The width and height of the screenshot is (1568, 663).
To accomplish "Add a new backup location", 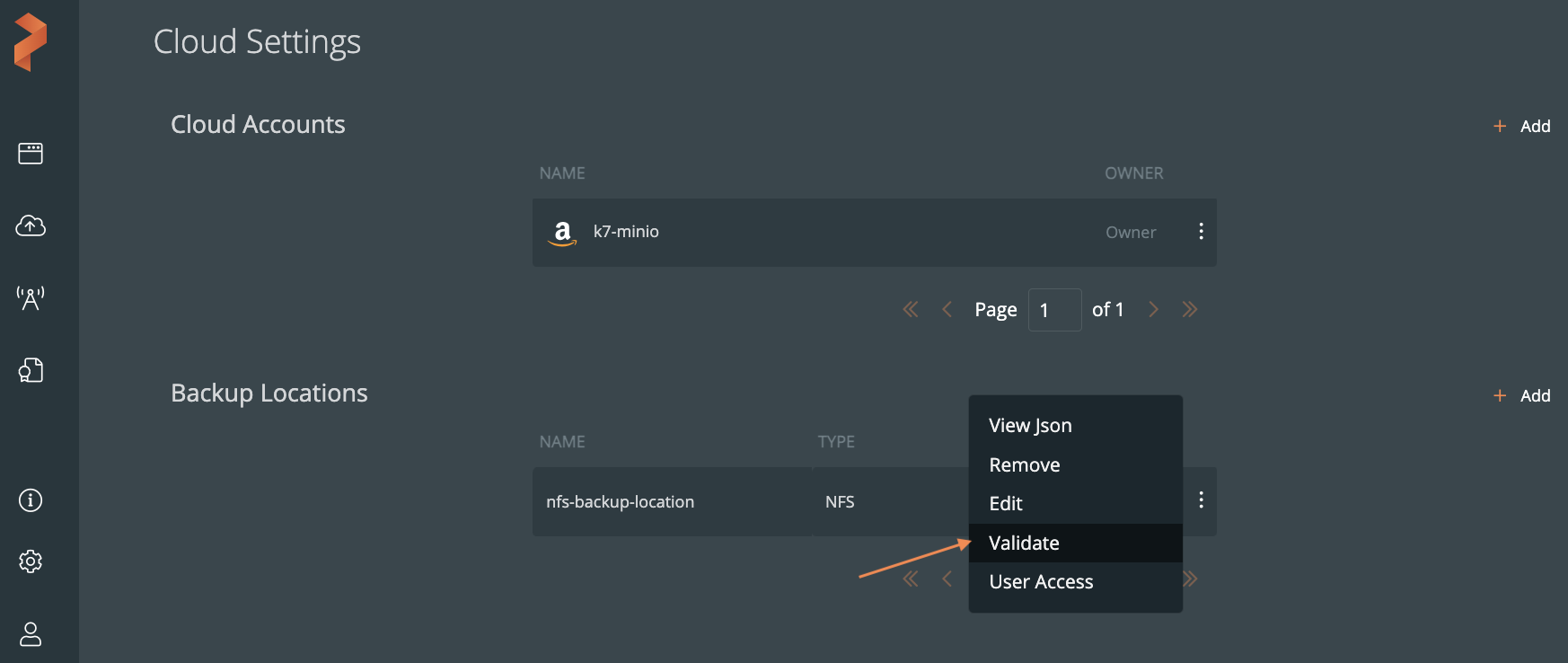I will [1523, 396].
